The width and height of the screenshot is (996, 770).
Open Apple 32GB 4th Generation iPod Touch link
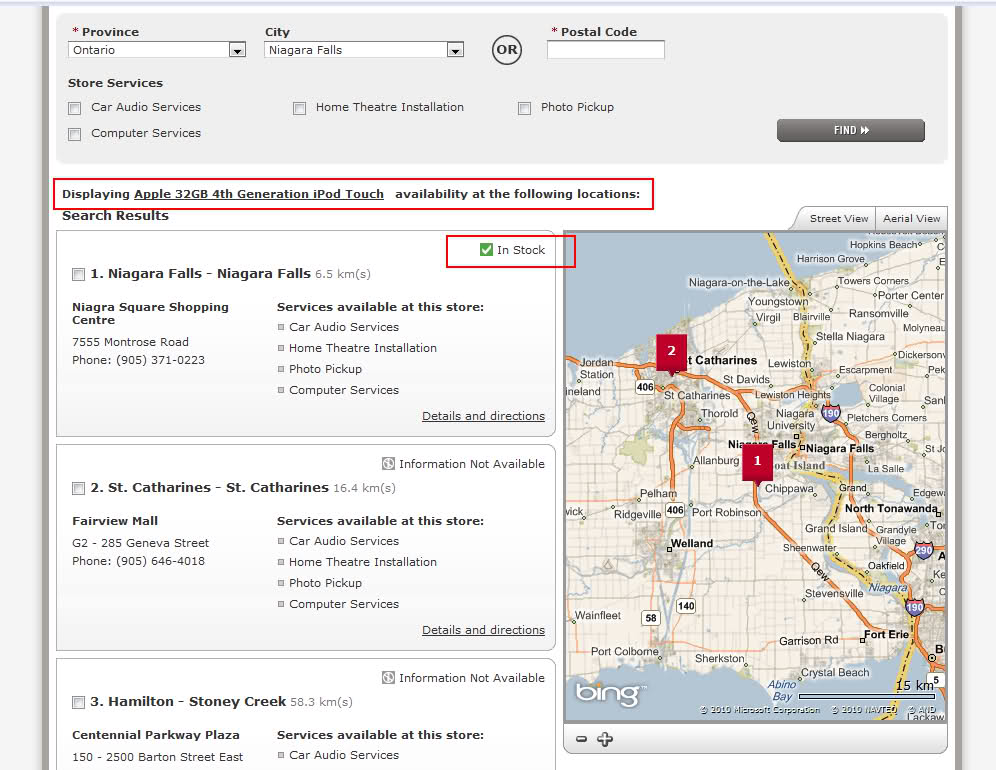pyautogui.click(x=259, y=194)
